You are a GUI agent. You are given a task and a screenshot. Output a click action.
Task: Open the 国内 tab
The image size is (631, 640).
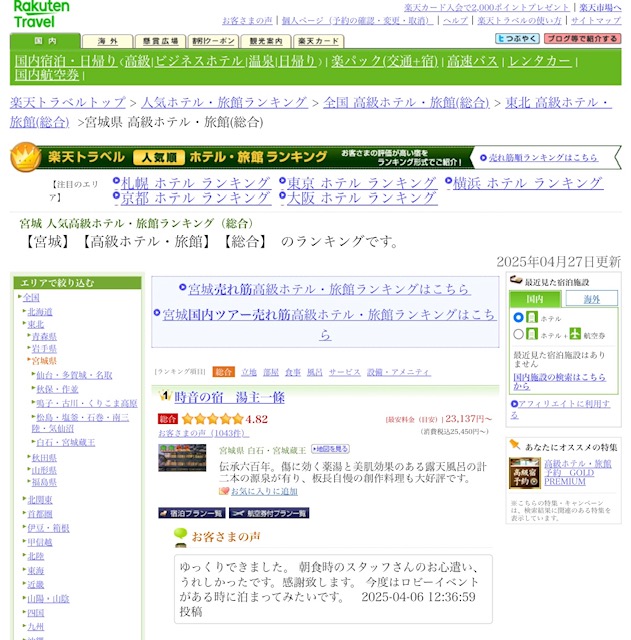(x=45, y=41)
